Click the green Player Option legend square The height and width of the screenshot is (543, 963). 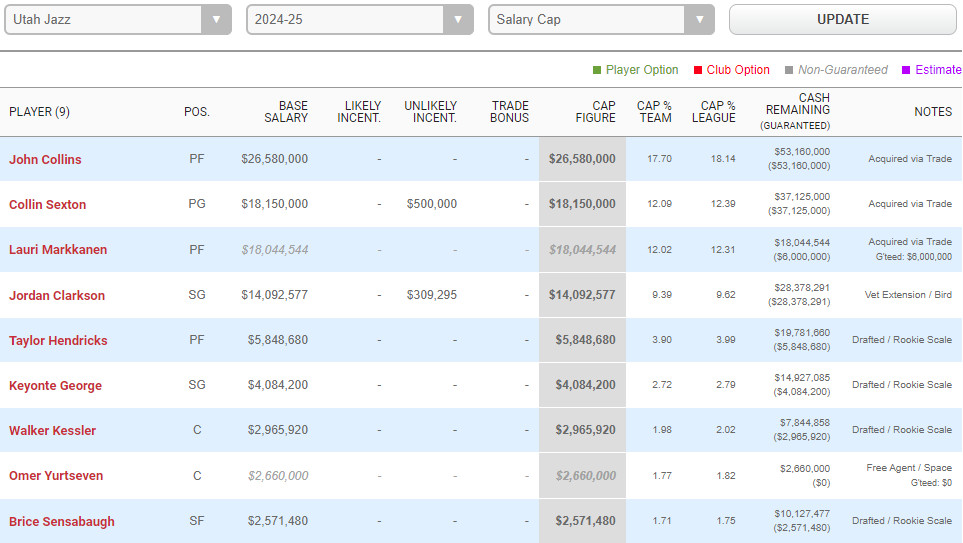point(597,70)
